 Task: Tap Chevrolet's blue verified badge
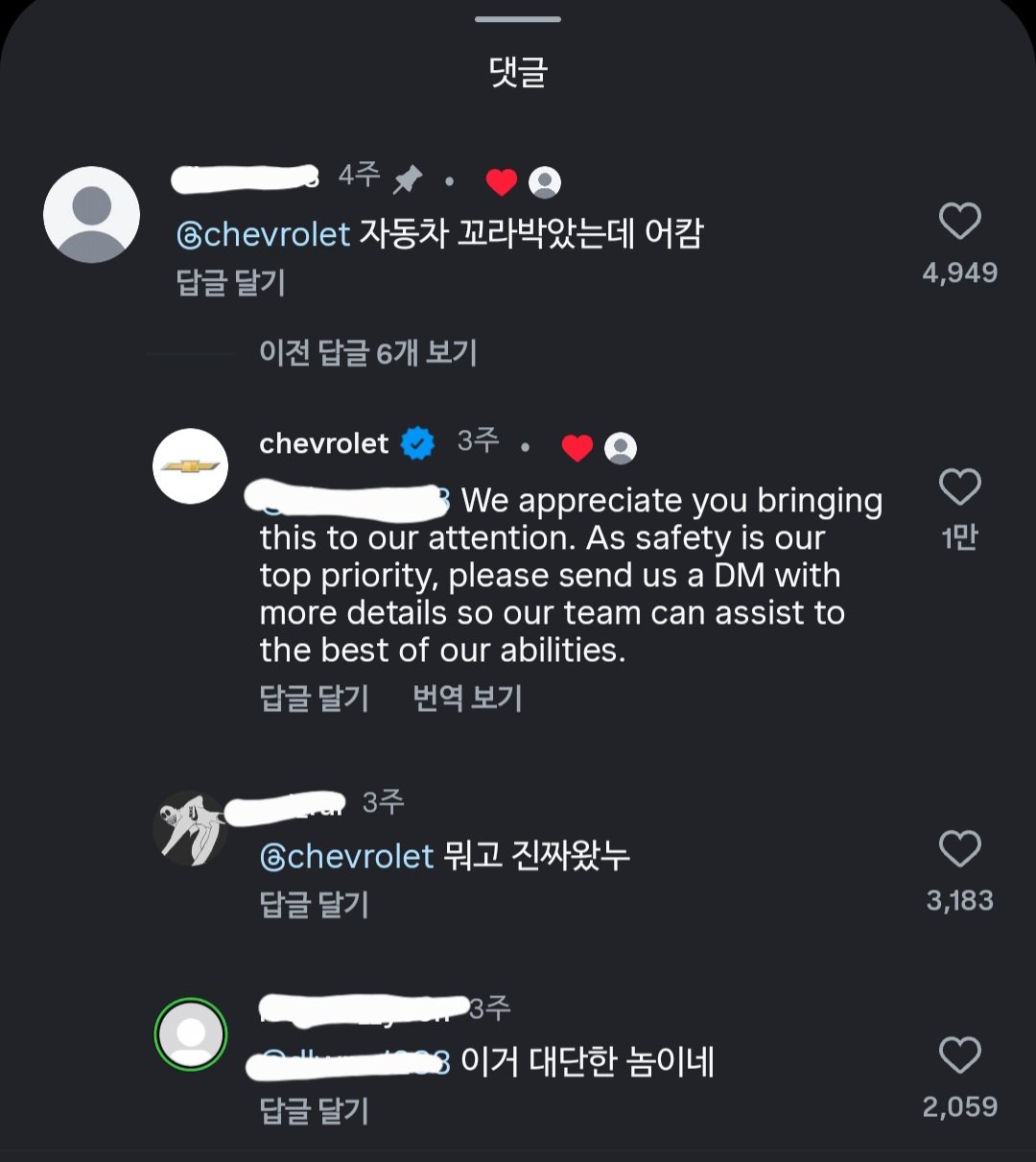point(417,443)
